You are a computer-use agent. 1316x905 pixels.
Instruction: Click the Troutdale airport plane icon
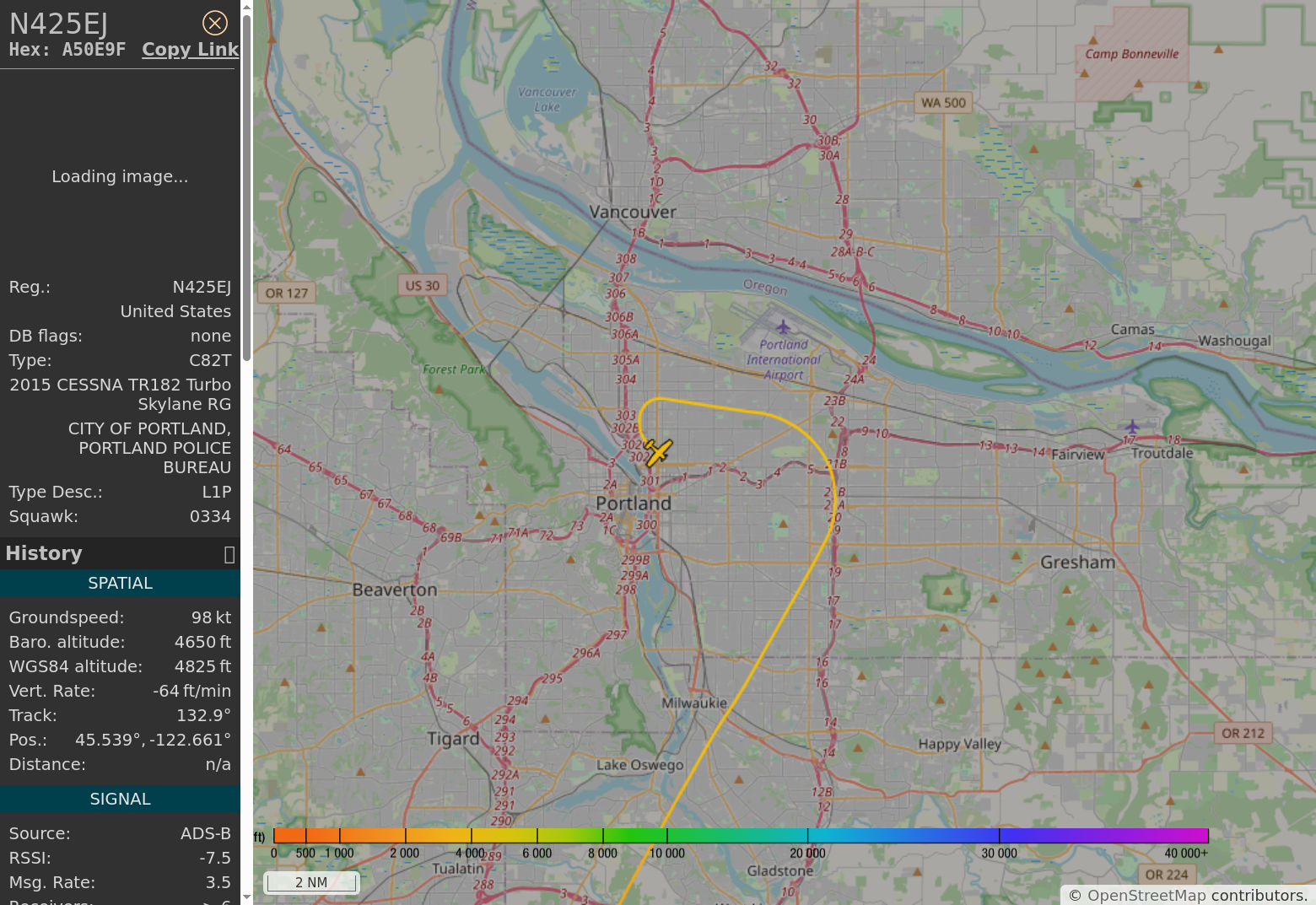[x=1131, y=426]
